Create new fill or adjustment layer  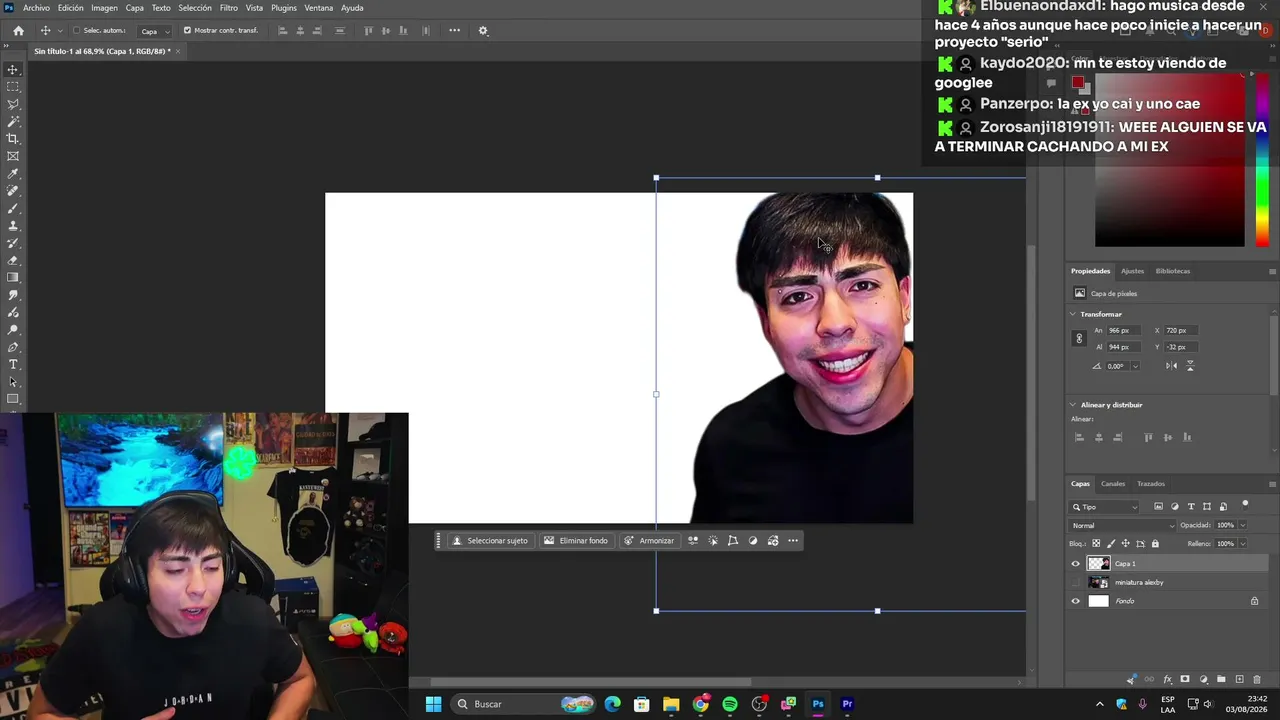pyautogui.click(x=1203, y=680)
